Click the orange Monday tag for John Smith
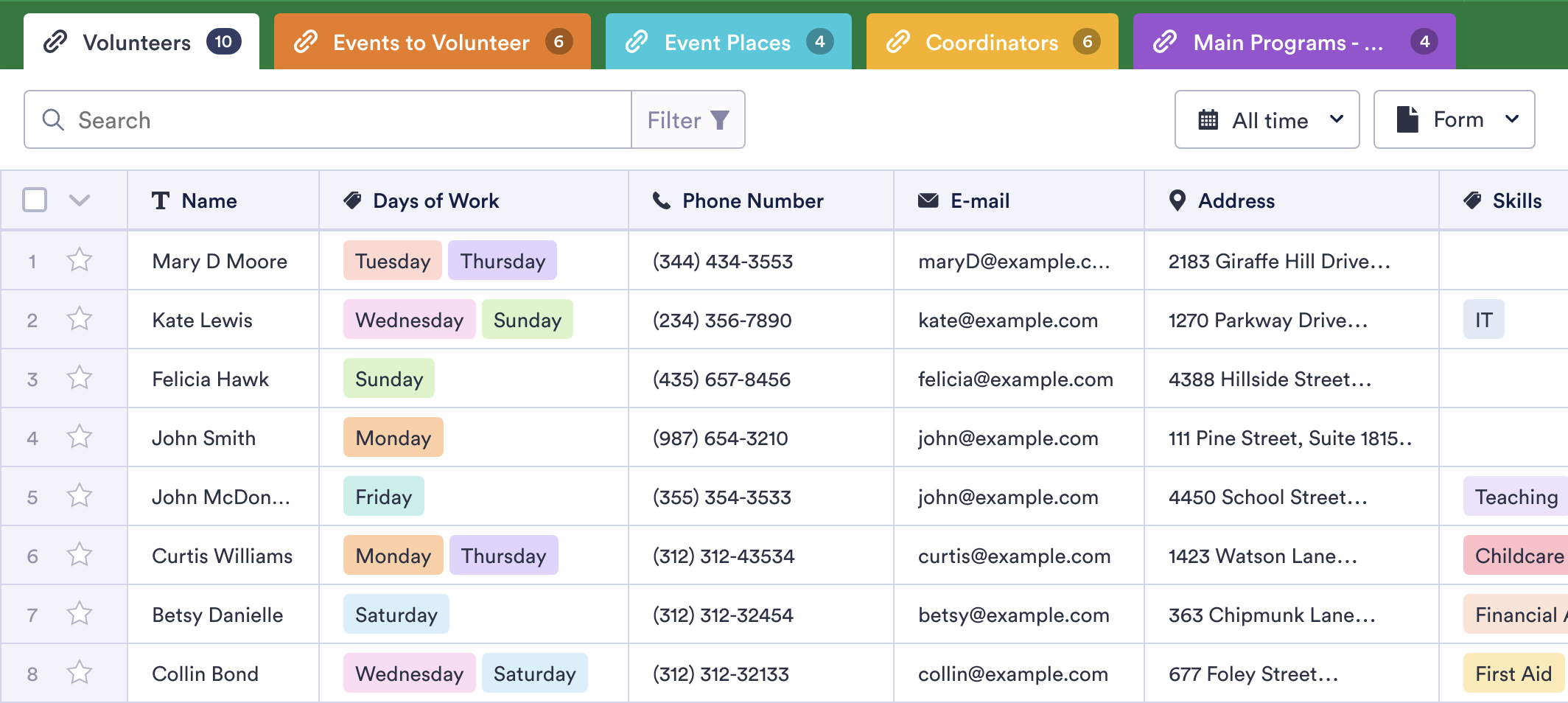Viewport: 1568px width, 703px height. (x=393, y=438)
